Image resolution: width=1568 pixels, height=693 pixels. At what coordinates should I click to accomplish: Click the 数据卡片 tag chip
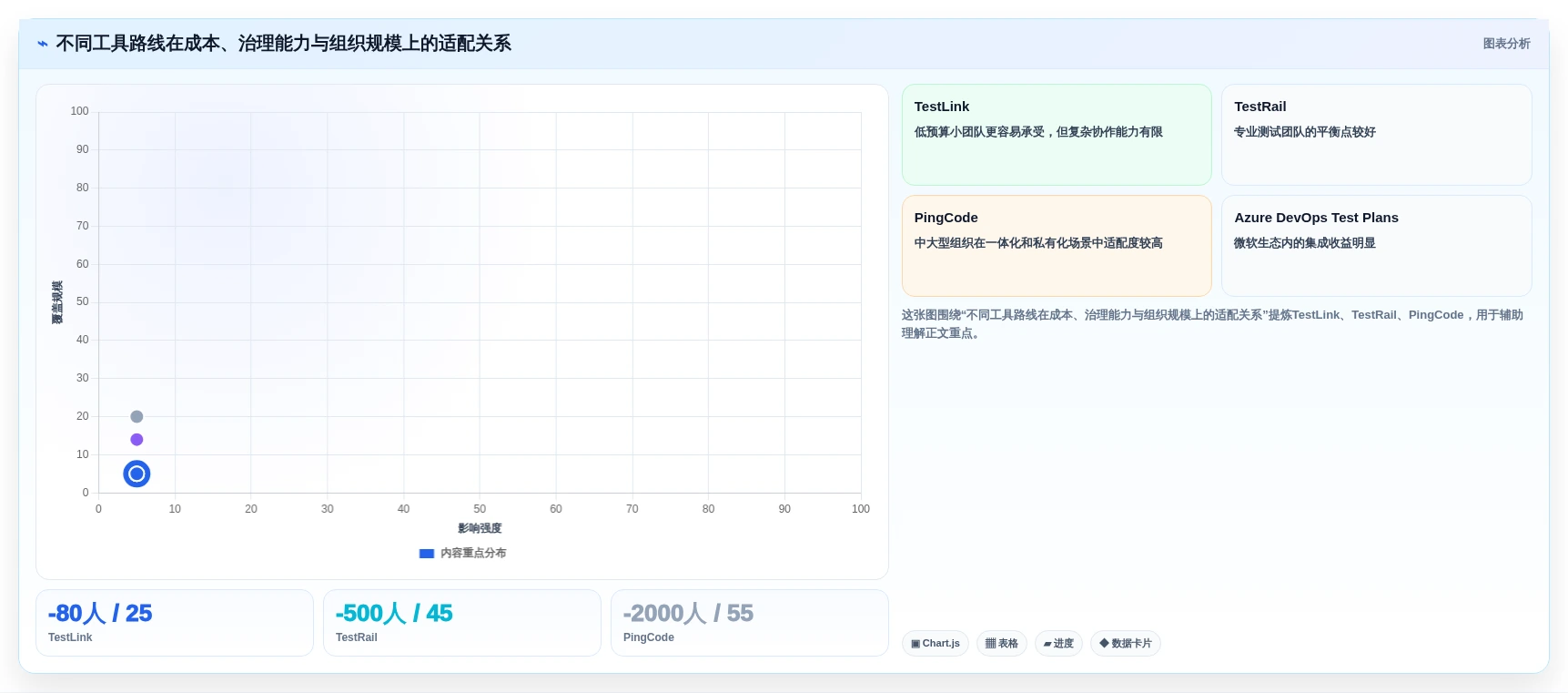tap(1126, 643)
